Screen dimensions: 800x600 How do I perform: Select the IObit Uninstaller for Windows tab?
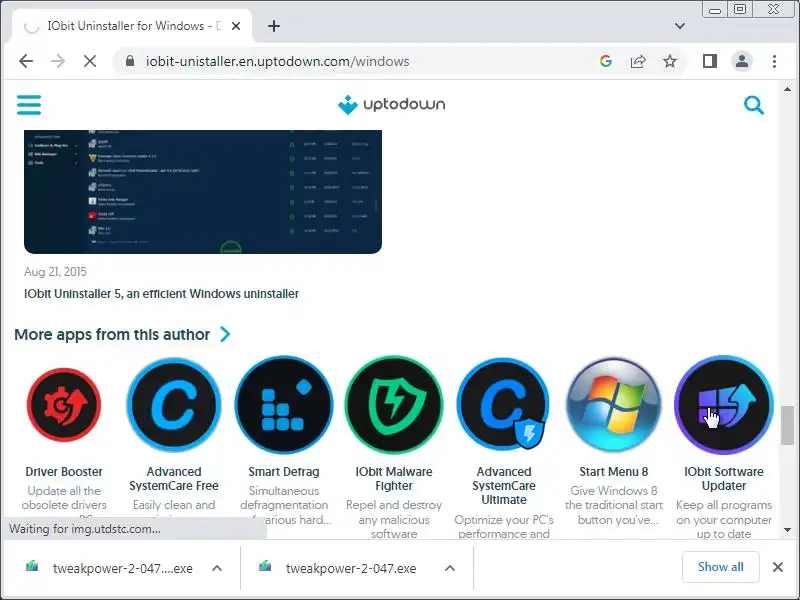click(132, 26)
